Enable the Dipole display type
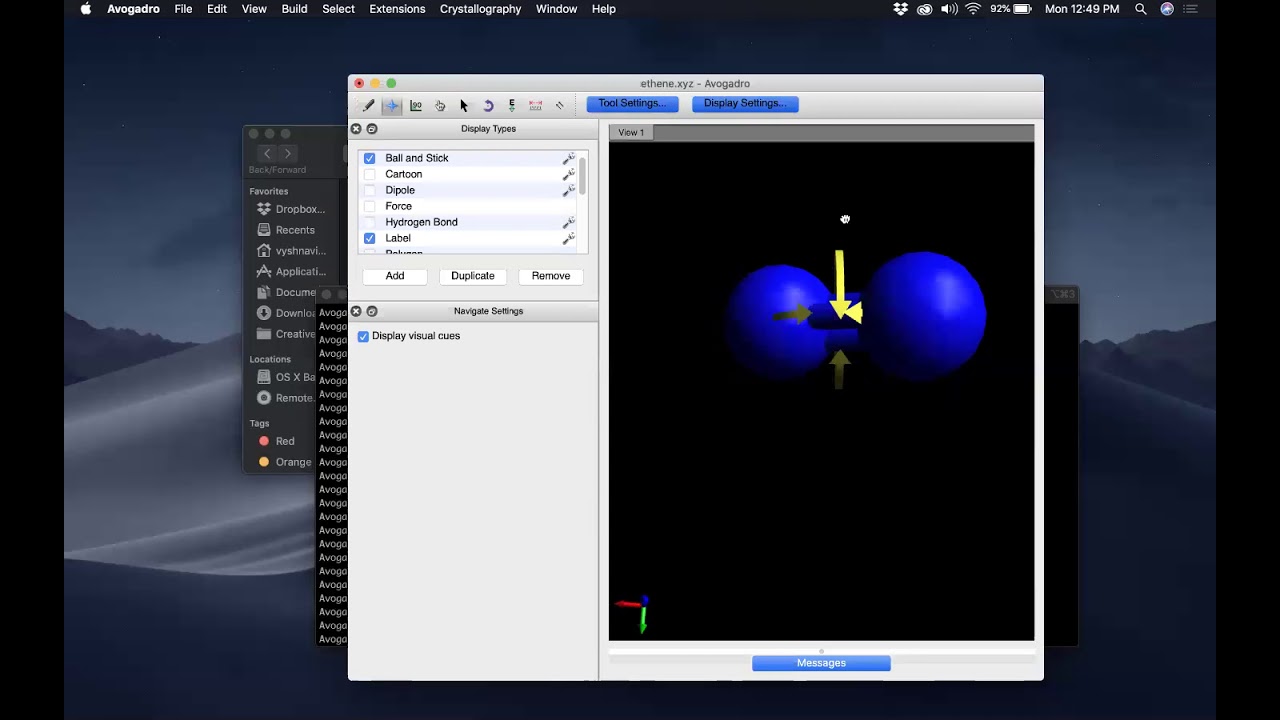1280x720 pixels. [x=370, y=190]
